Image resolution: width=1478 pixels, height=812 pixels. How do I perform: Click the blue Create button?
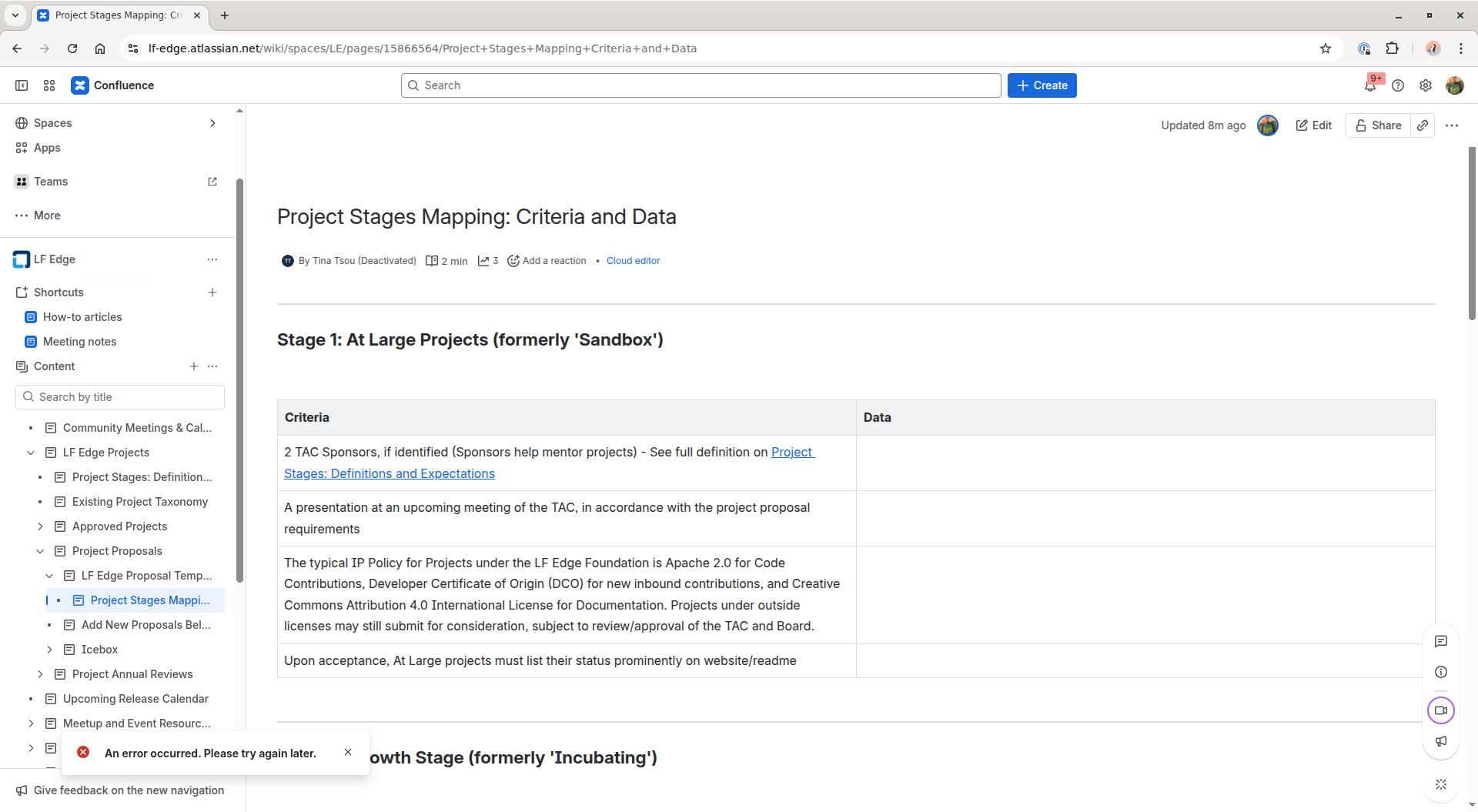pos(1042,85)
